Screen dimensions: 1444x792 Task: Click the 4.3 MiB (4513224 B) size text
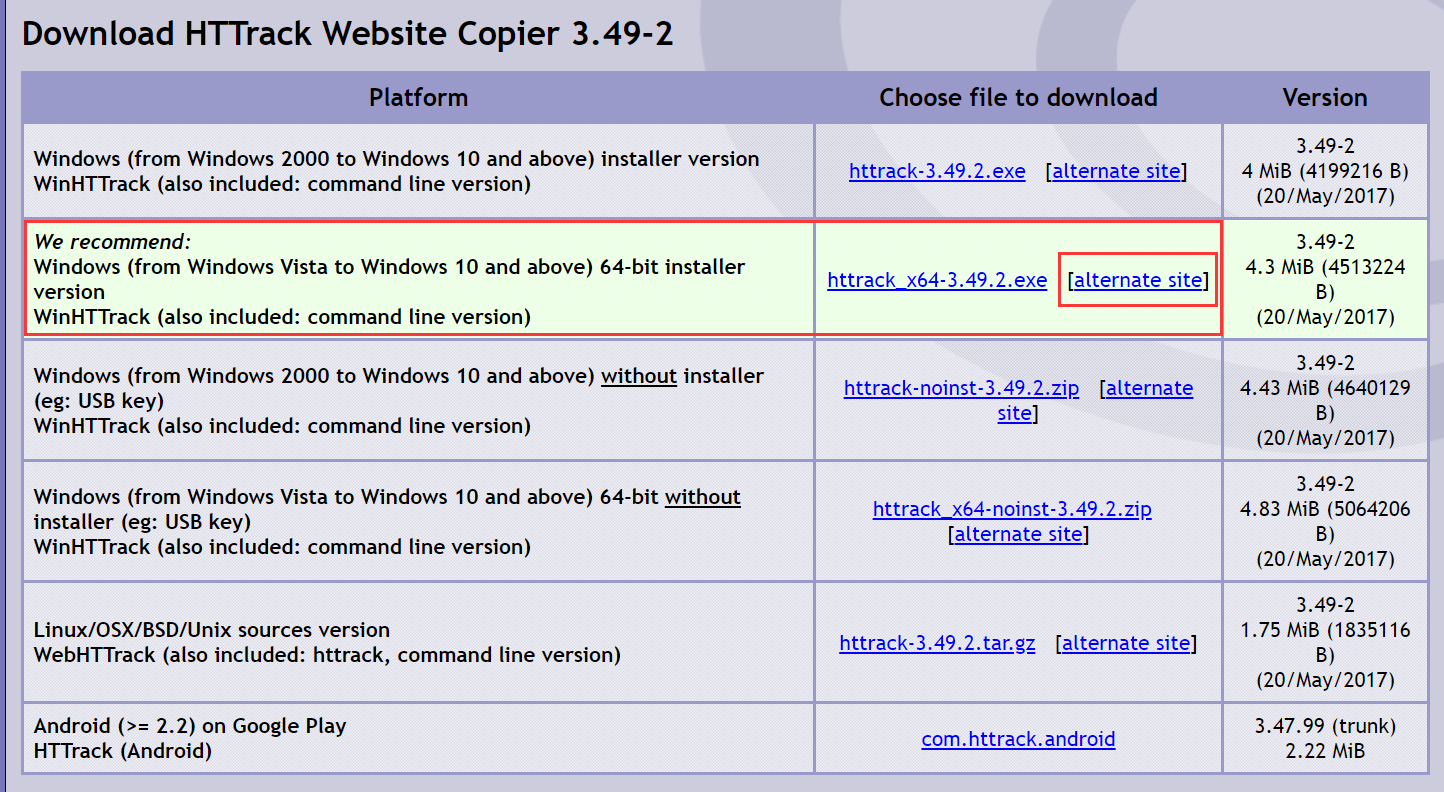(1325, 279)
